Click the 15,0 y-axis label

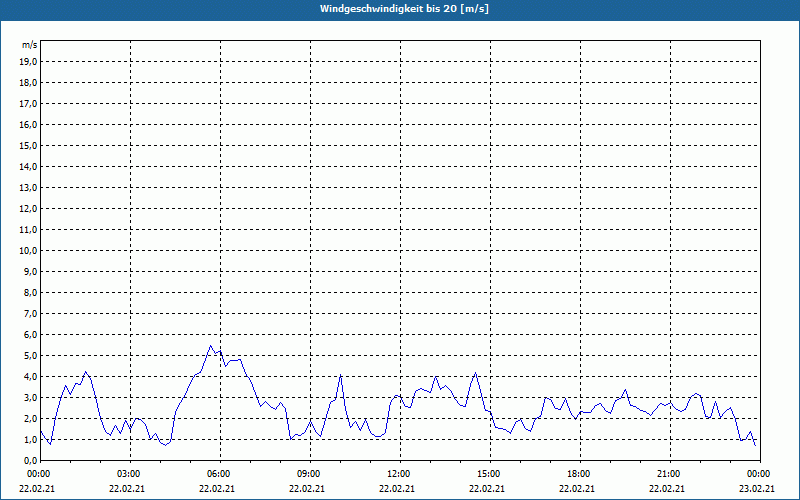(x=28, y=145)
